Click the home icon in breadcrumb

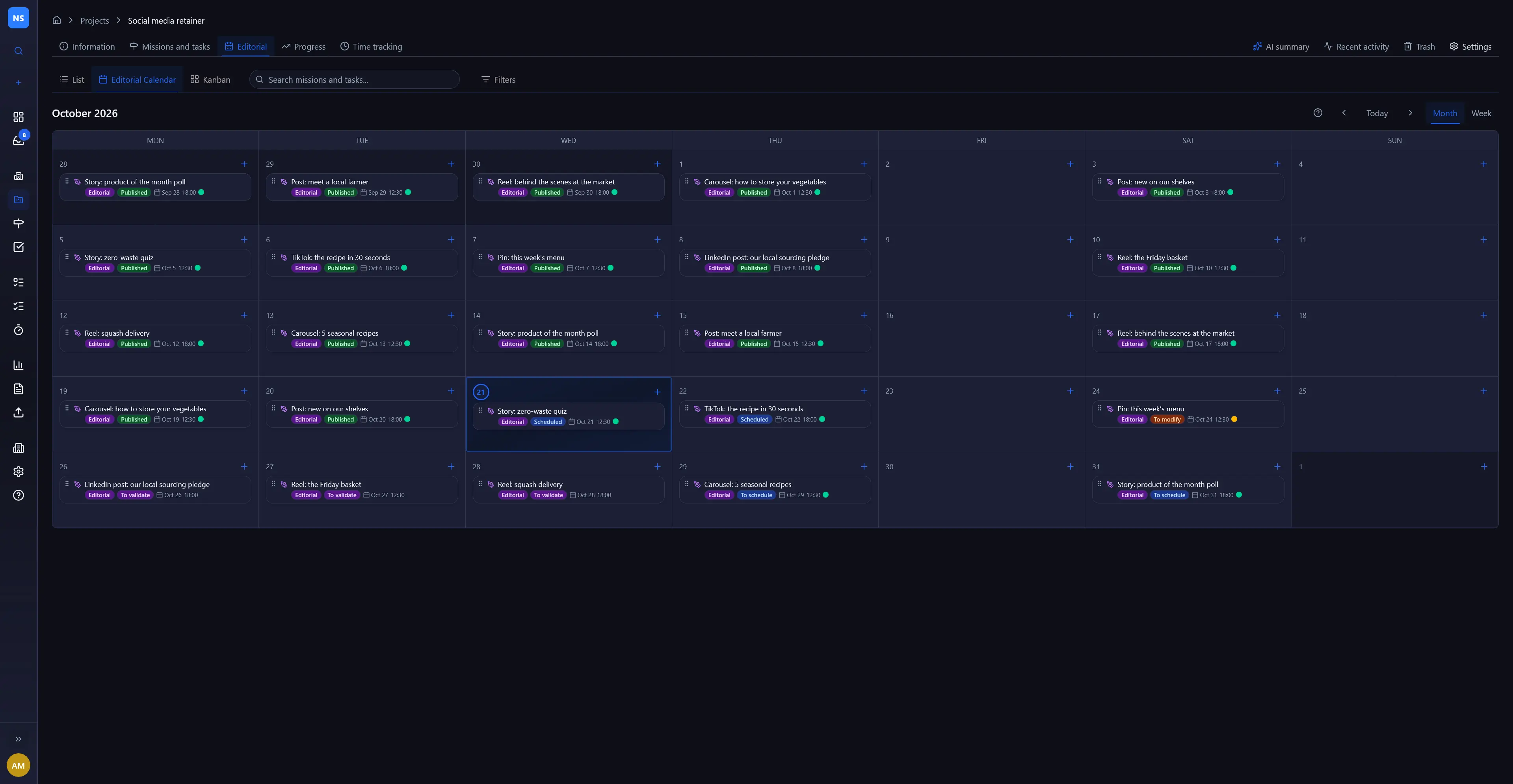[56, 20]
